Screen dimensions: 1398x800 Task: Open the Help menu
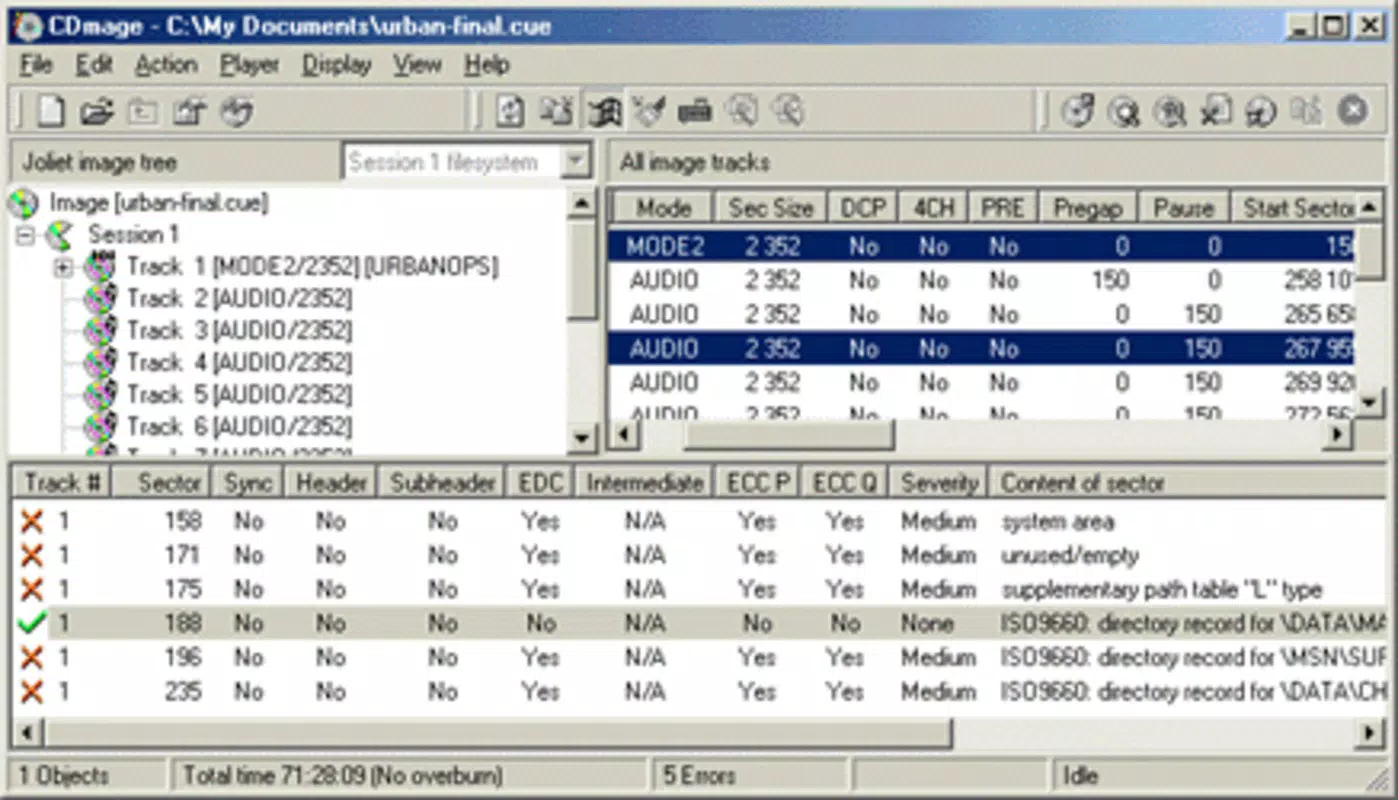(487, 65)
